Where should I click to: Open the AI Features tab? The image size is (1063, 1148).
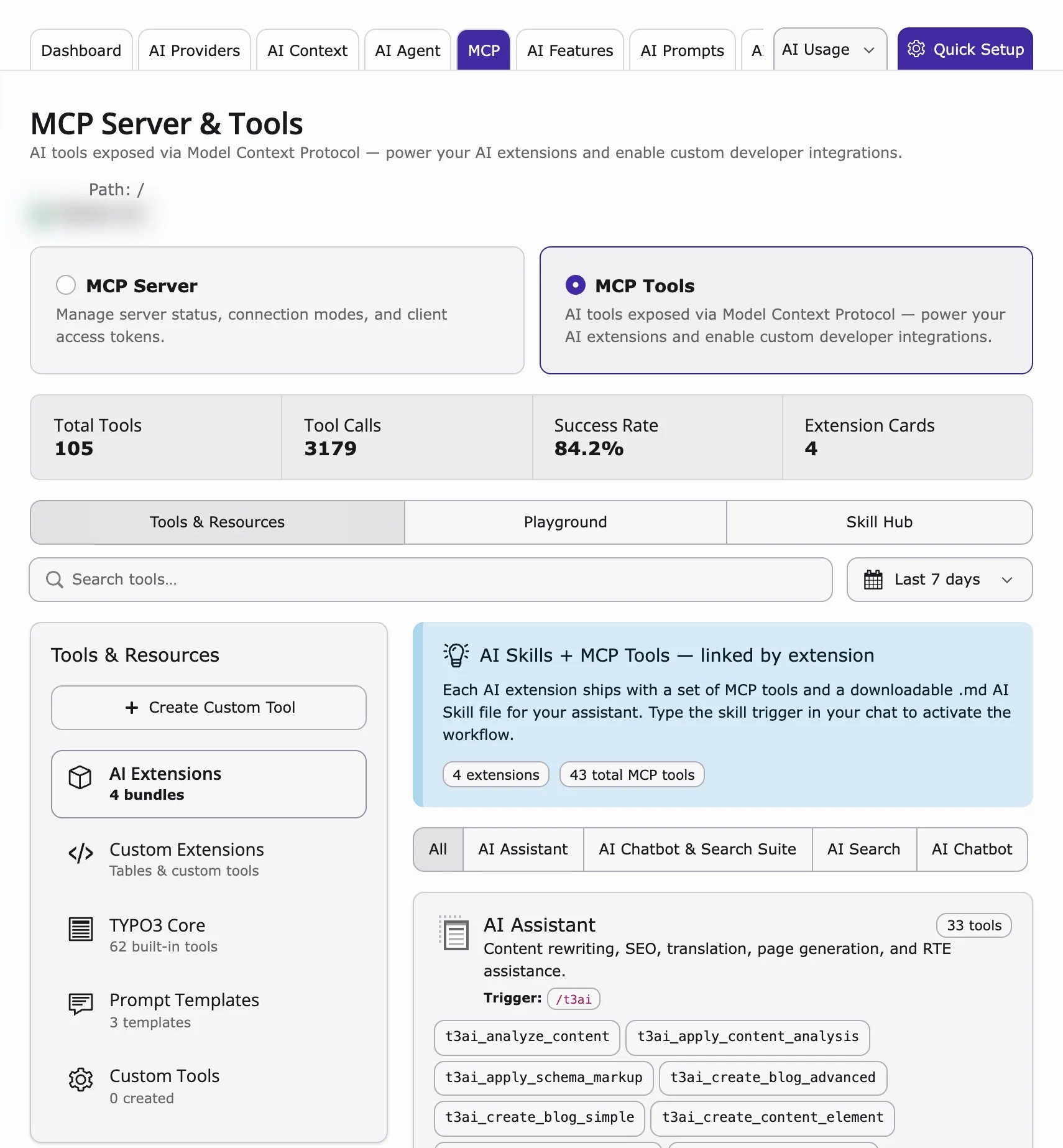tap(569, 50)
